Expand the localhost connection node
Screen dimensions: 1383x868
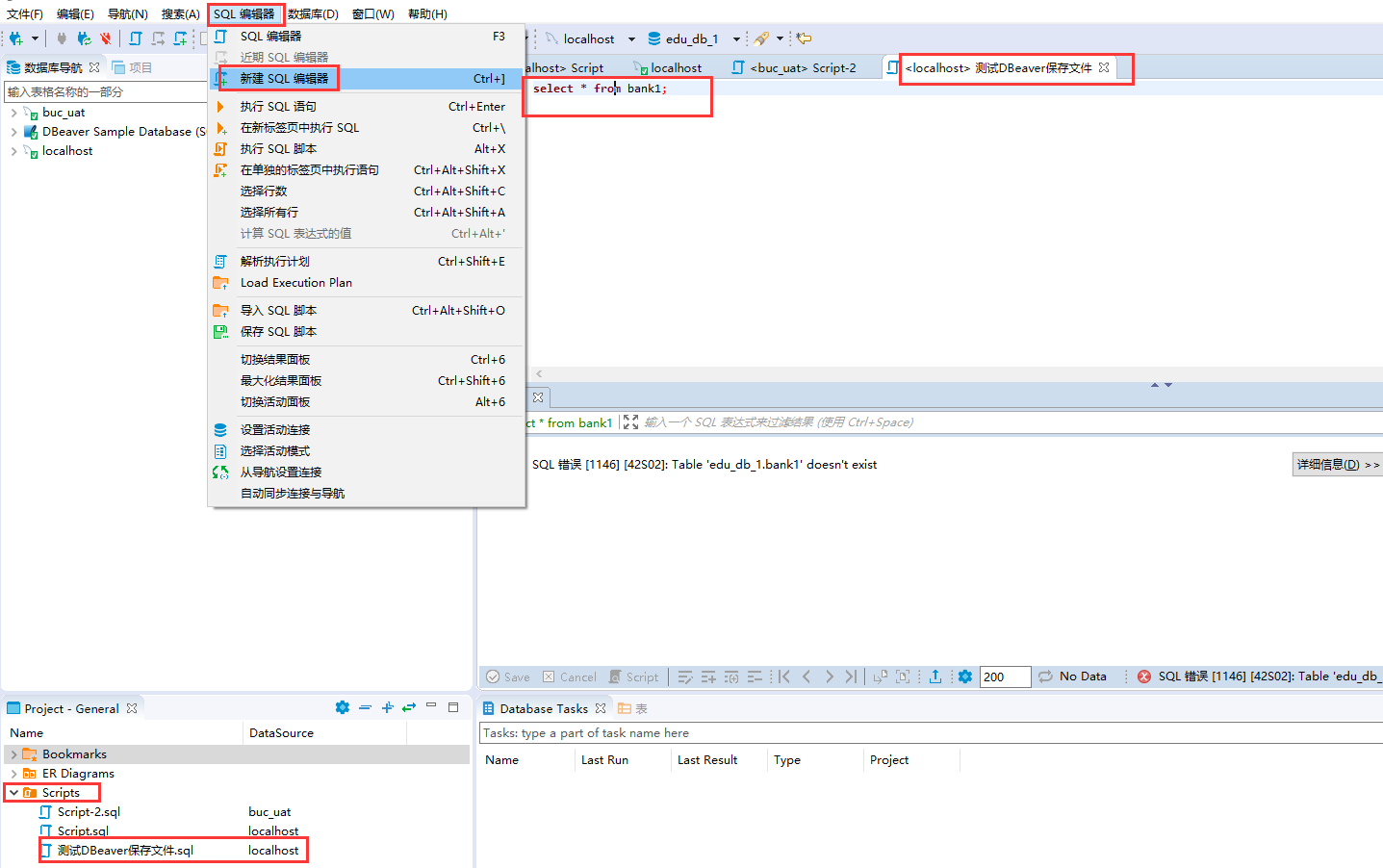tap(13, 151)
